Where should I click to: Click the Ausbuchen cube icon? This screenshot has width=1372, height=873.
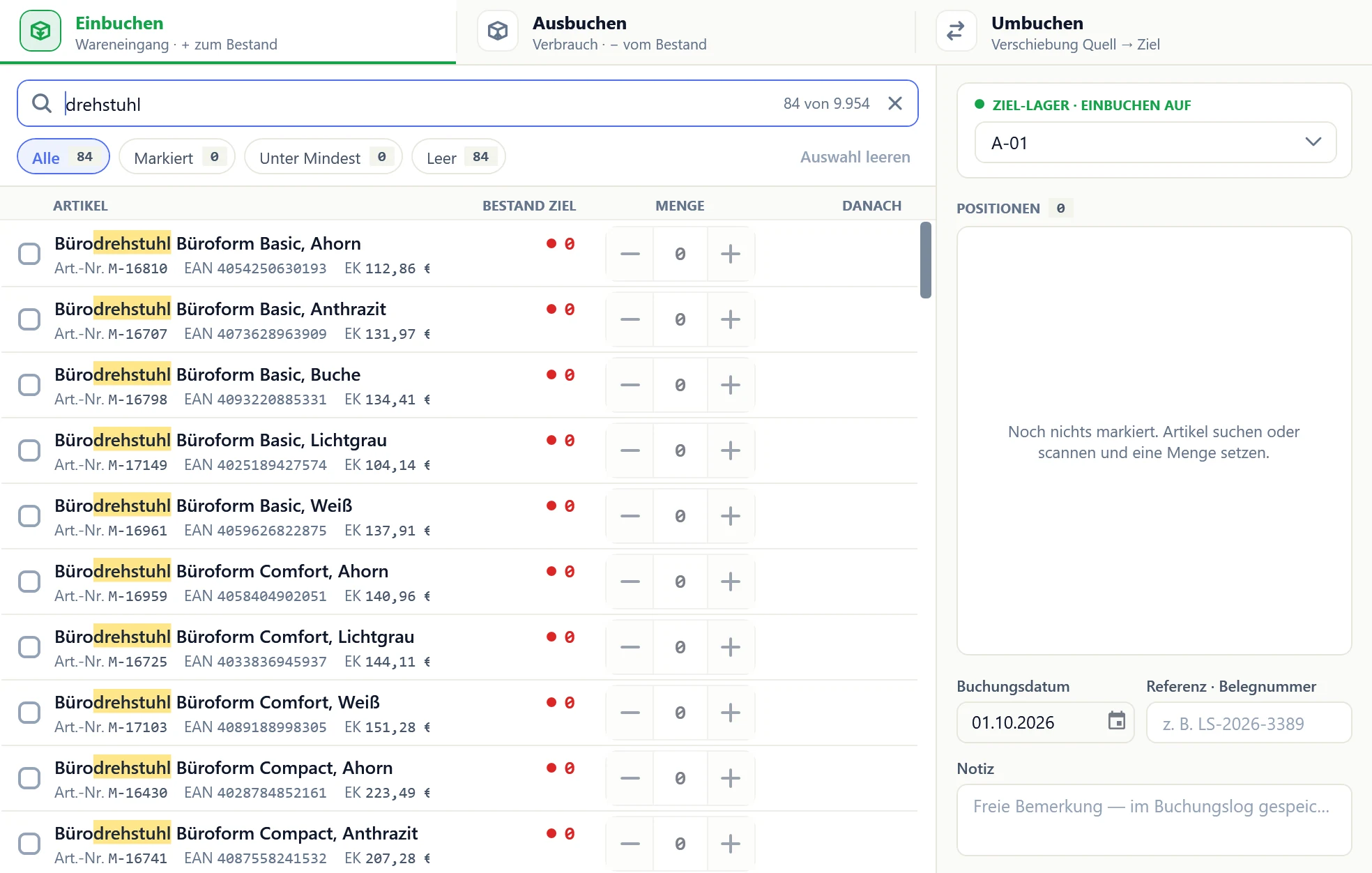point(498,31)
